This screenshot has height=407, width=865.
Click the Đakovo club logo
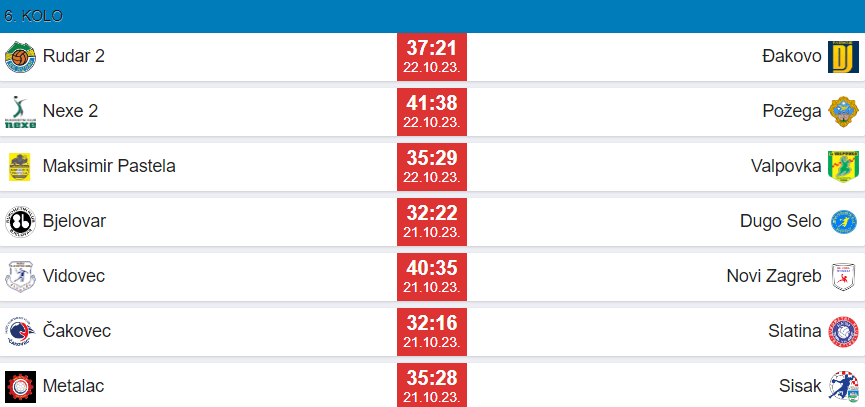point(843,57)
